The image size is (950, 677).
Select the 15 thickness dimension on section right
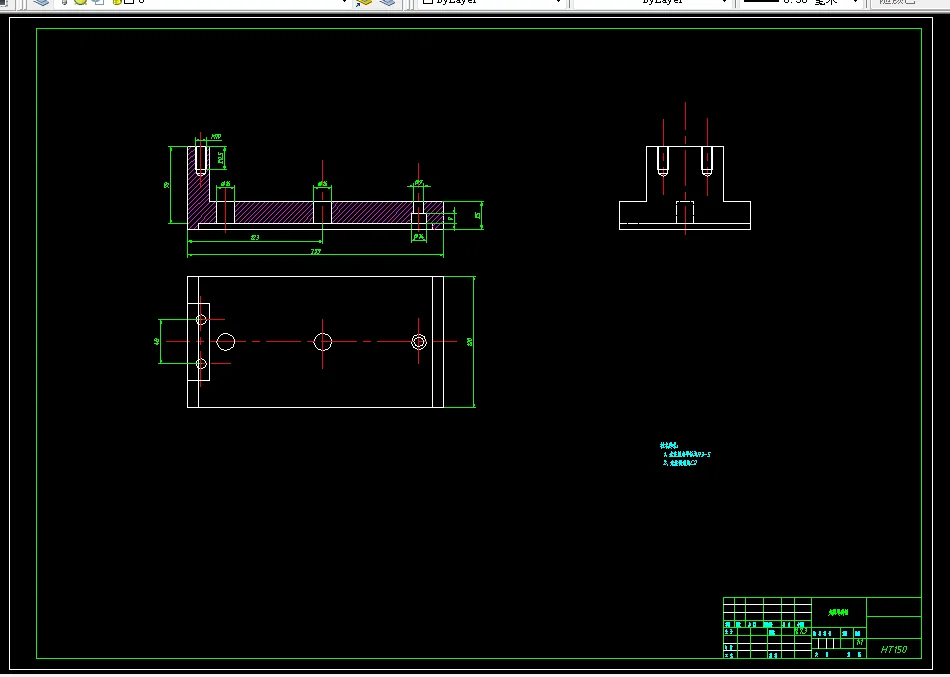point(477,215)
